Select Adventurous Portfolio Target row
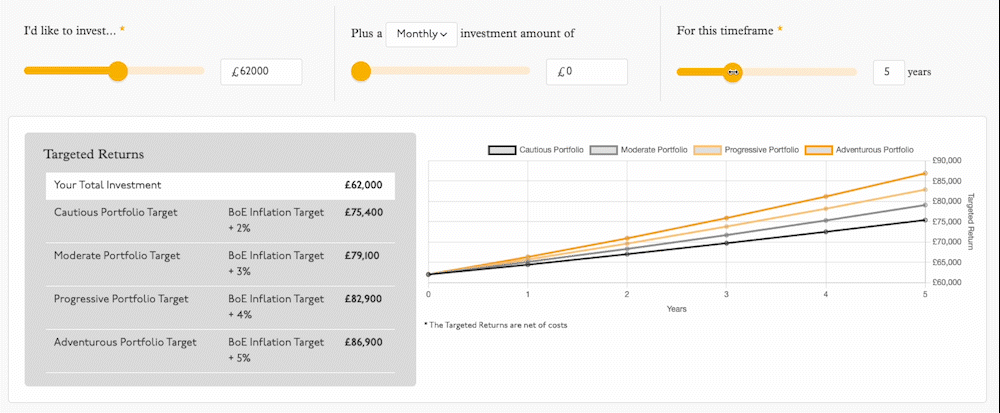This screenshot has width=1000, height=413. click(220, 351)
